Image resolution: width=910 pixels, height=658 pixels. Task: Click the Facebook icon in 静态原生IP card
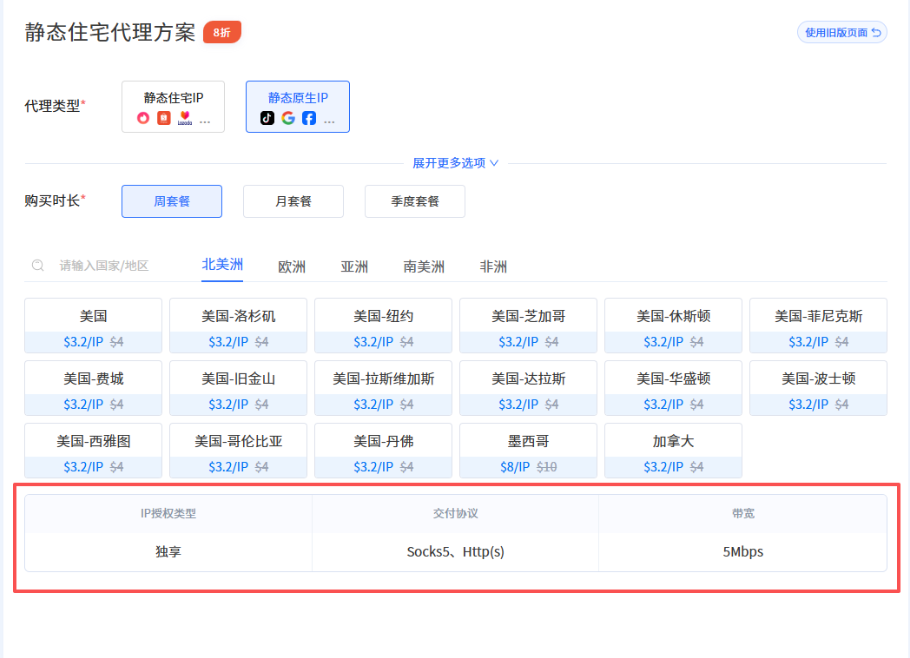309,118
